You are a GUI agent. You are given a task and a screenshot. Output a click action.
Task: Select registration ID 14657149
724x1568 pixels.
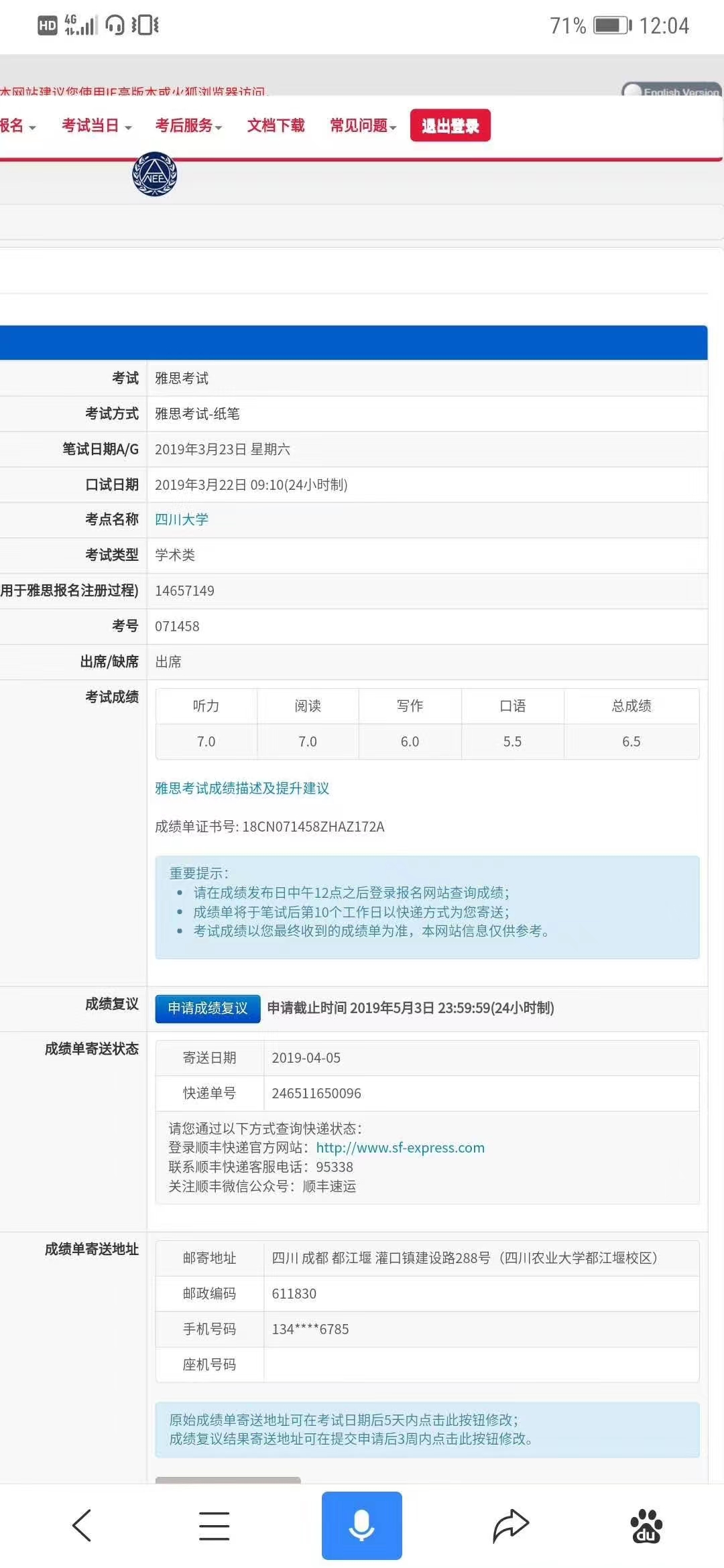pos(184,590)
